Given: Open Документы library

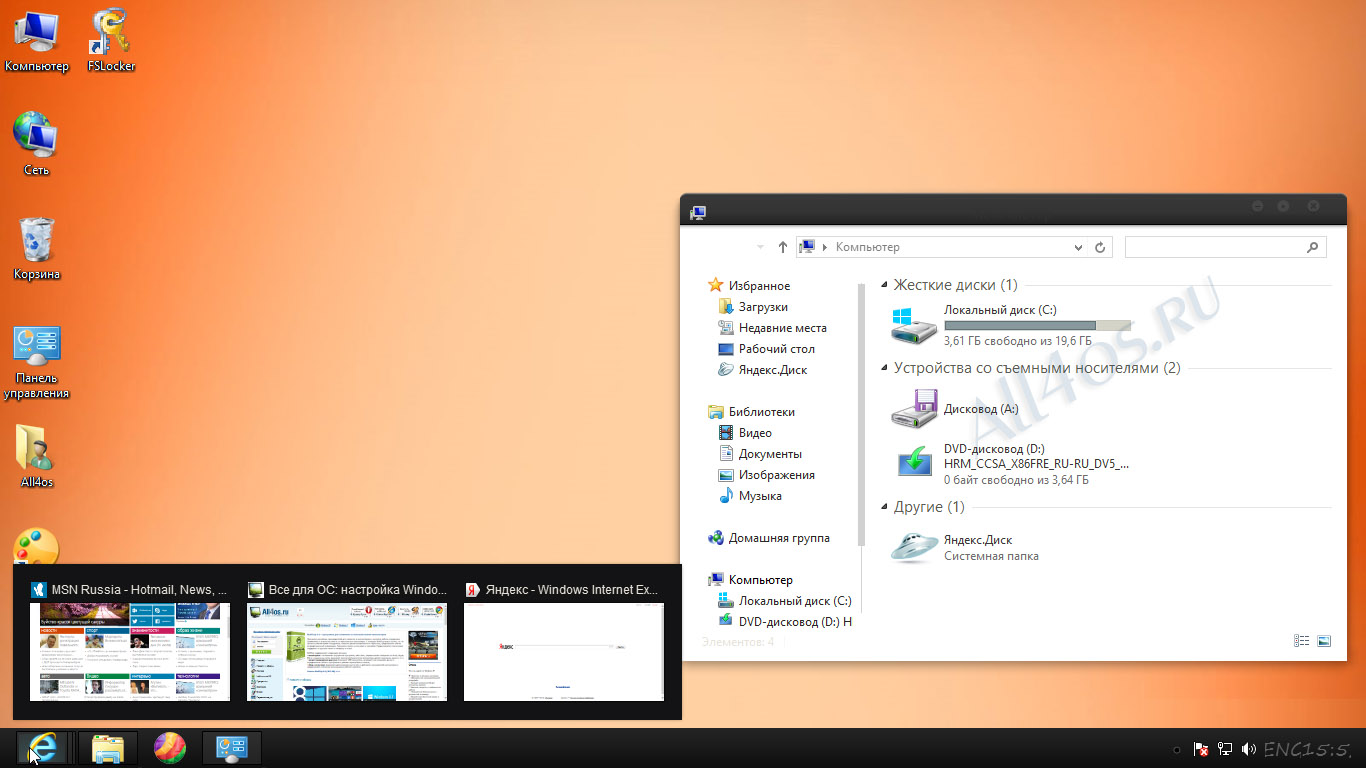Looking at the screenshot, I should tap(770, 454).
